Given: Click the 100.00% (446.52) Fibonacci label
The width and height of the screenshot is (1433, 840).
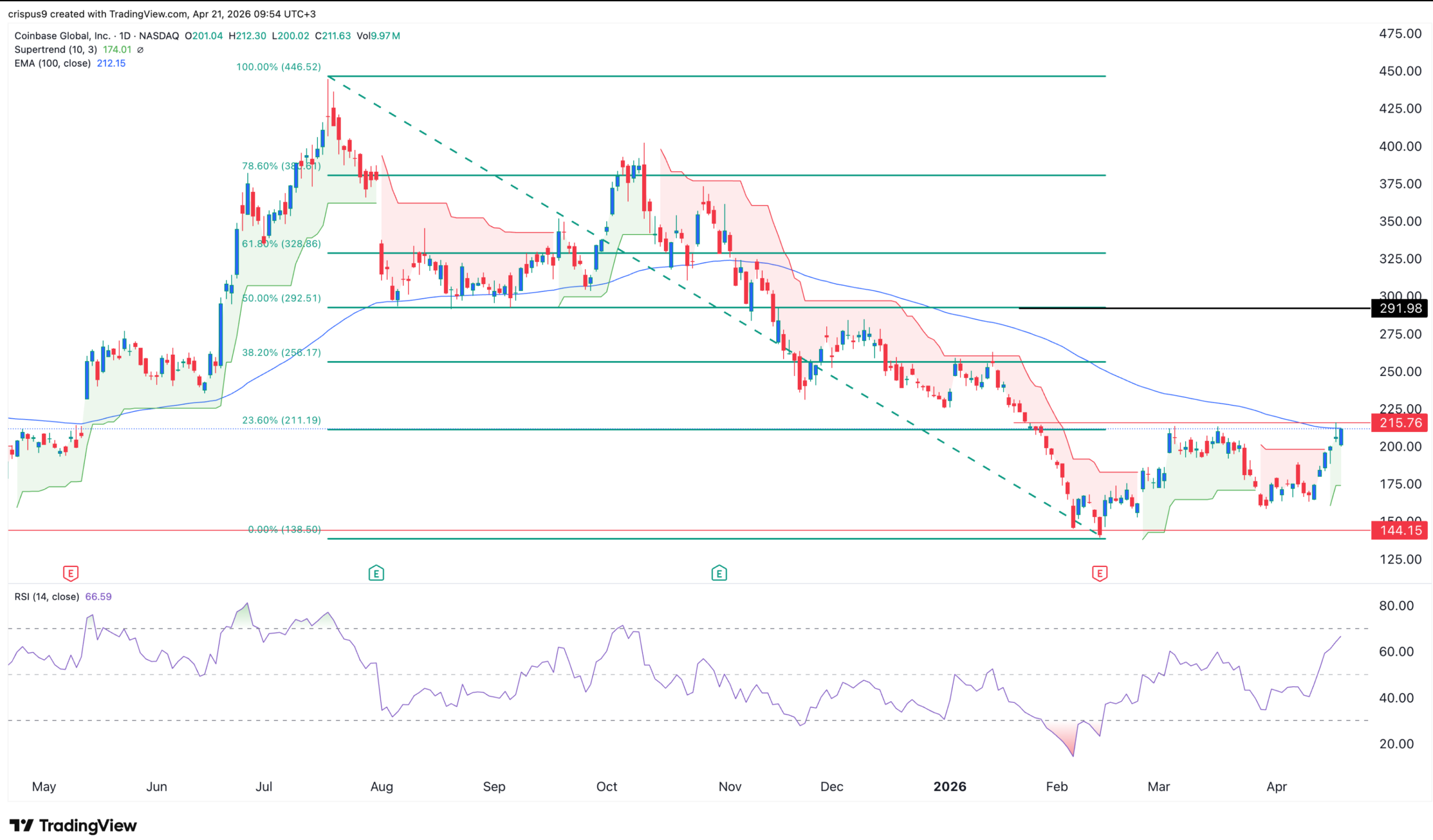Looking at the screenshot, I should pos(279,67).
